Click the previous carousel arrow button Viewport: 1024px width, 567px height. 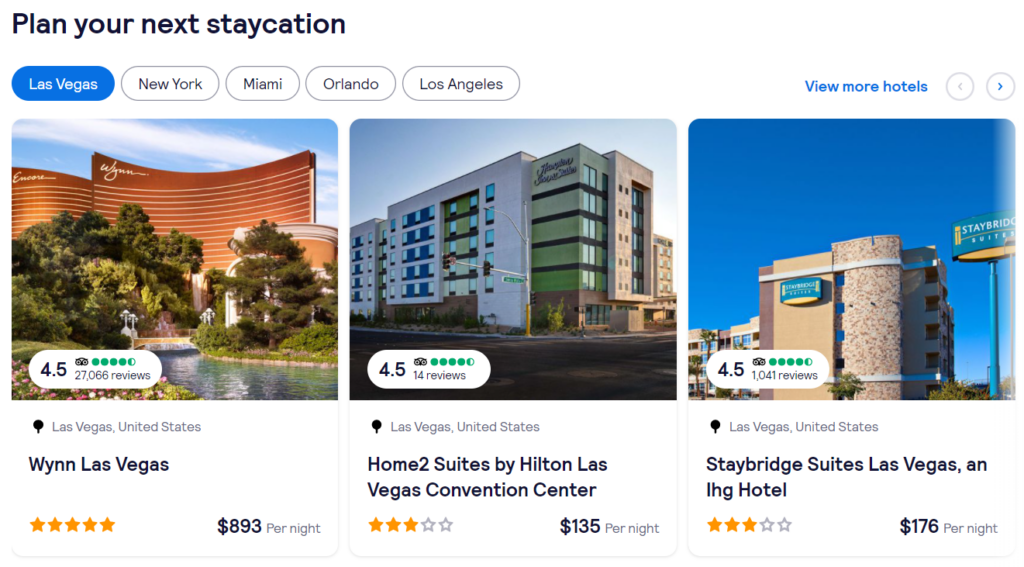point(960,86)
